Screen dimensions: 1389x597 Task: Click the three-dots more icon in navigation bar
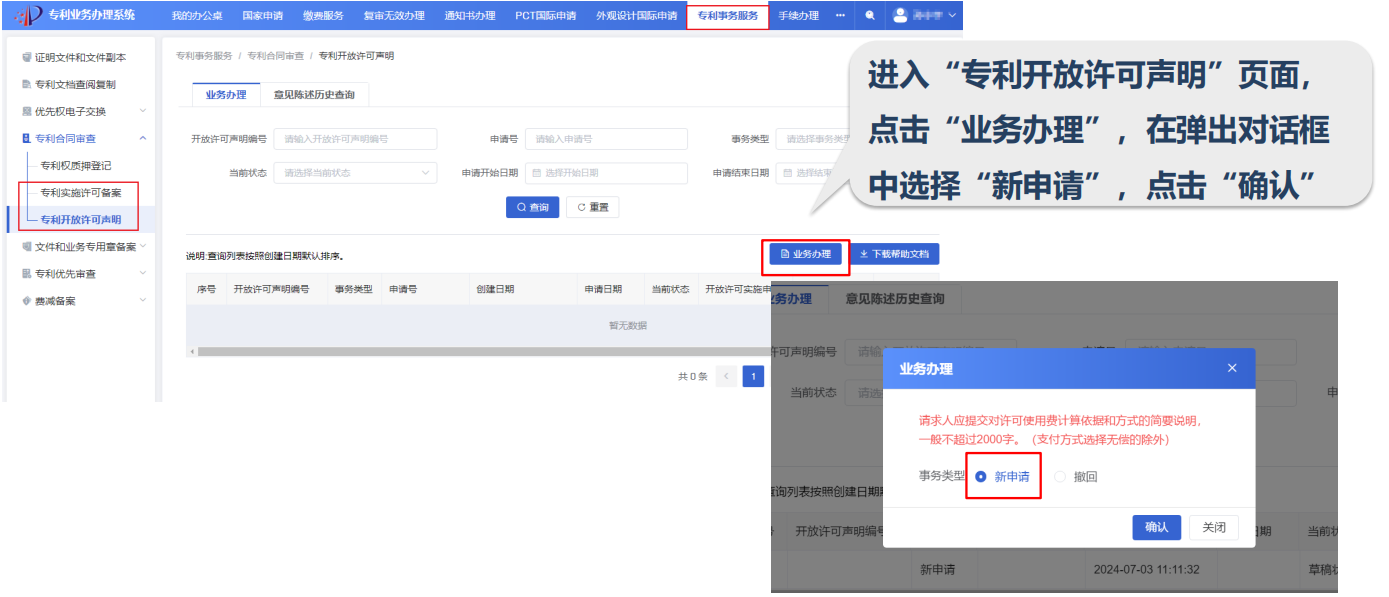[x=840, y=16]
